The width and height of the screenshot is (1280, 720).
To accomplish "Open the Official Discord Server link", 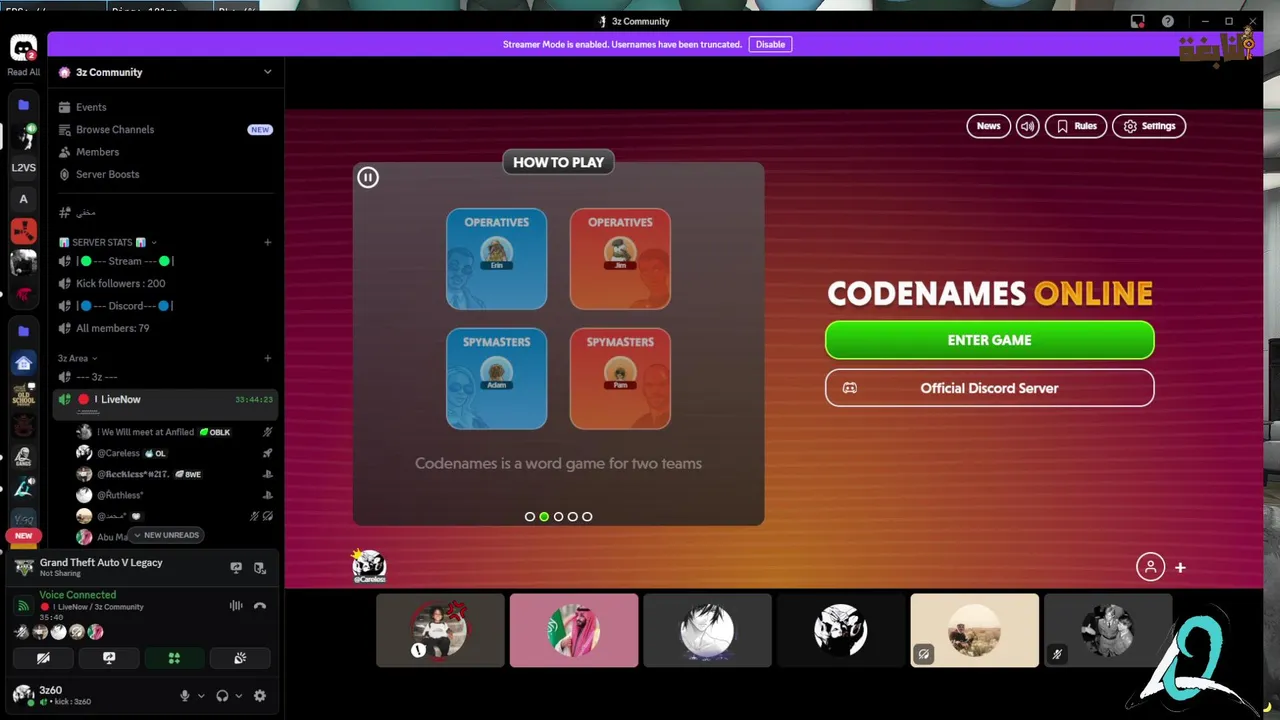I will pos(990,388).
